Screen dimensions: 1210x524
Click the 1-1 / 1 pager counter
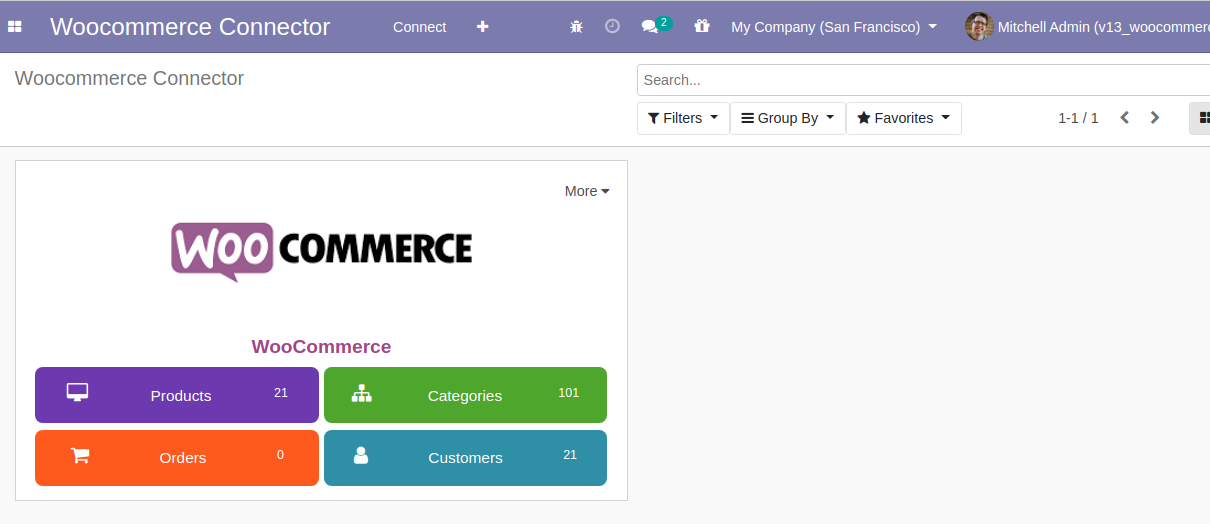pyautogui.click(x=1078, y=118)
